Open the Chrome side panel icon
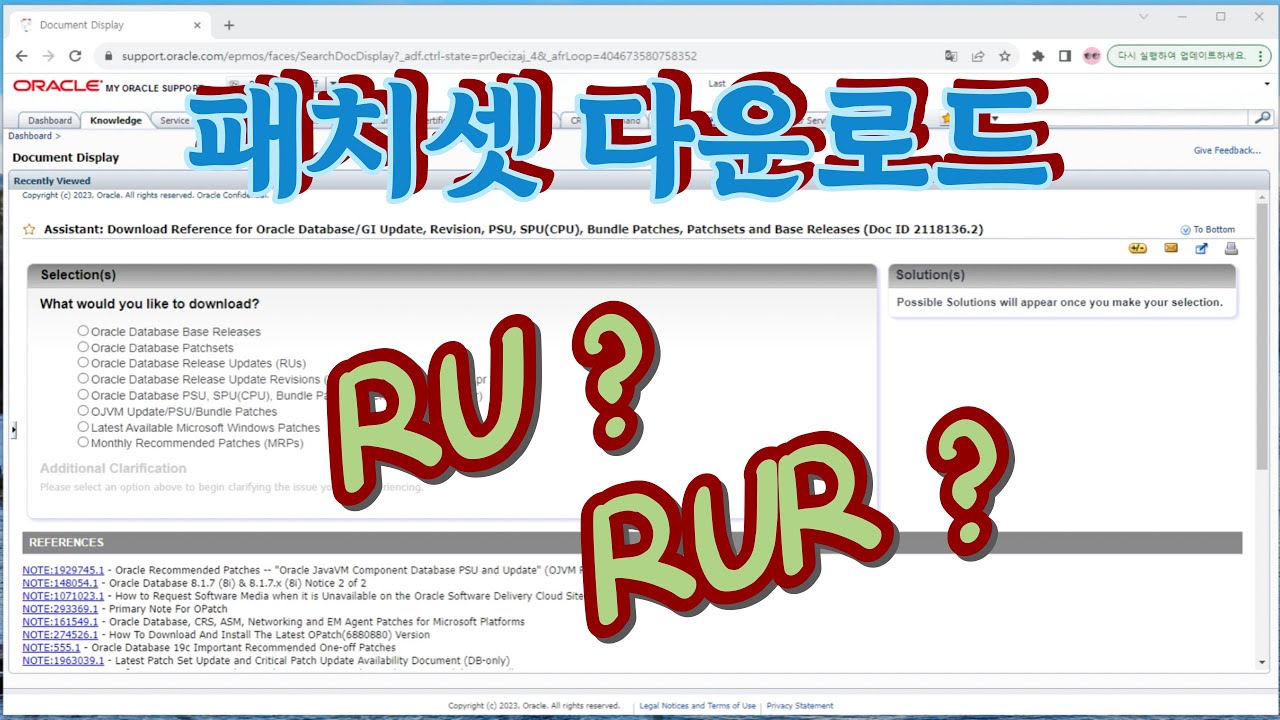Screen dimensions: 1280x720 click(1065, 56)
